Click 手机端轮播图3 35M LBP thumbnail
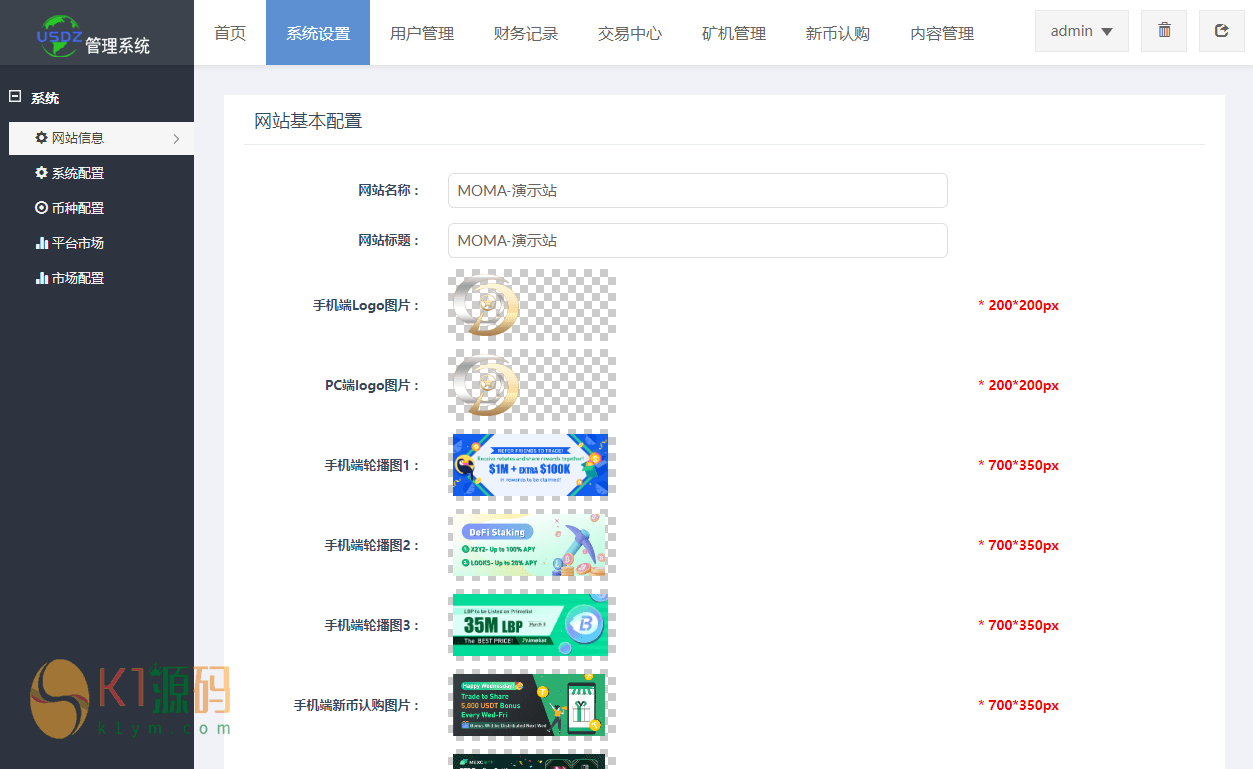 click(x=530, y=625)
